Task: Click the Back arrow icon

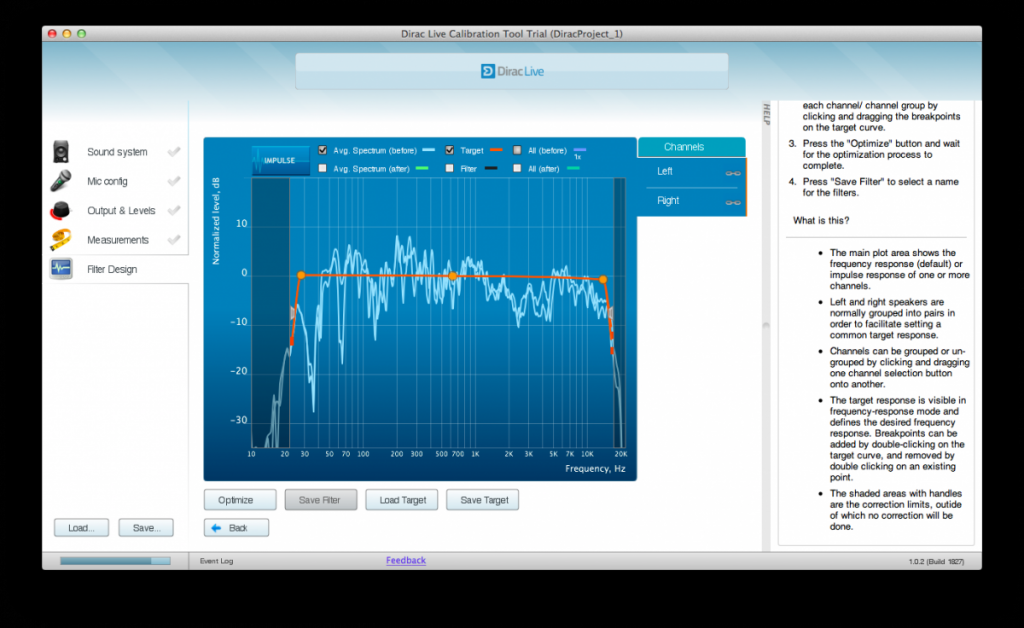Action: point(216,527)
